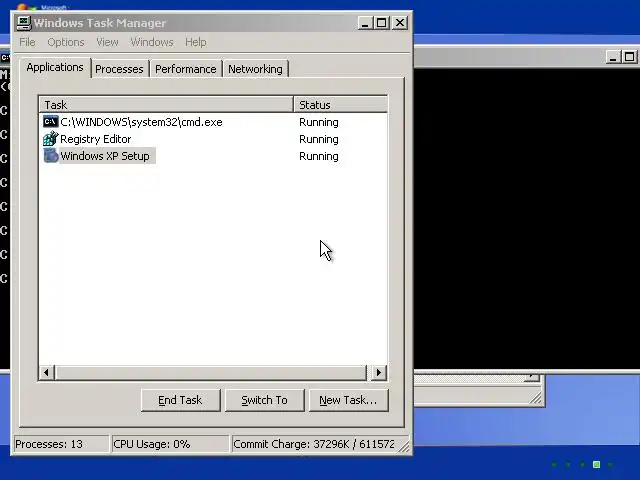This screenshot has height=480, width=640.
Task: Sort by the Task column header
Action: pos(167,104)
